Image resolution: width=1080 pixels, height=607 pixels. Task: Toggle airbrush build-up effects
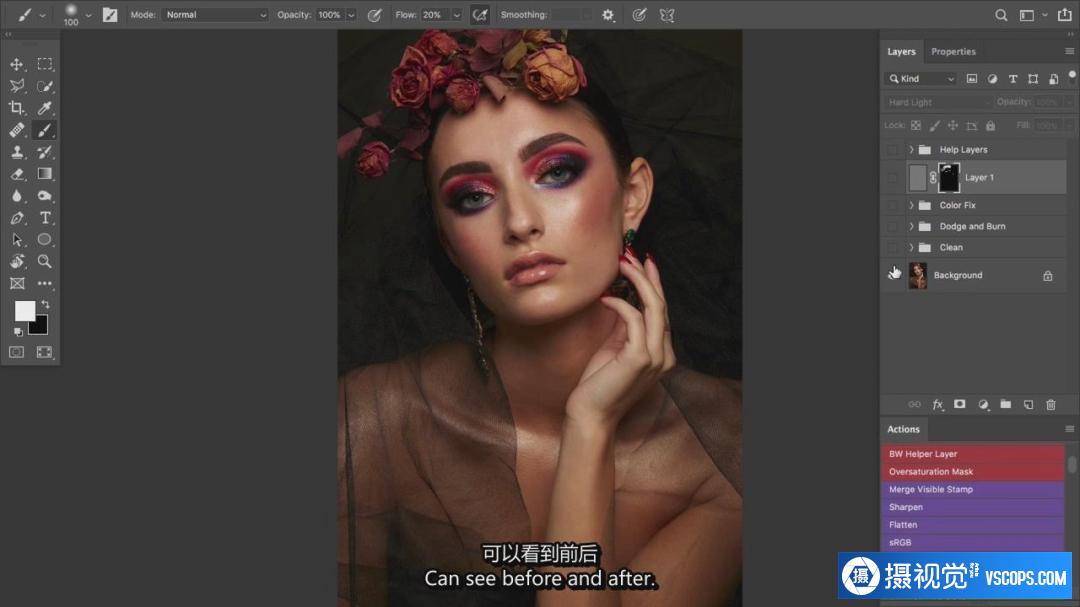[x=480, y=14]
